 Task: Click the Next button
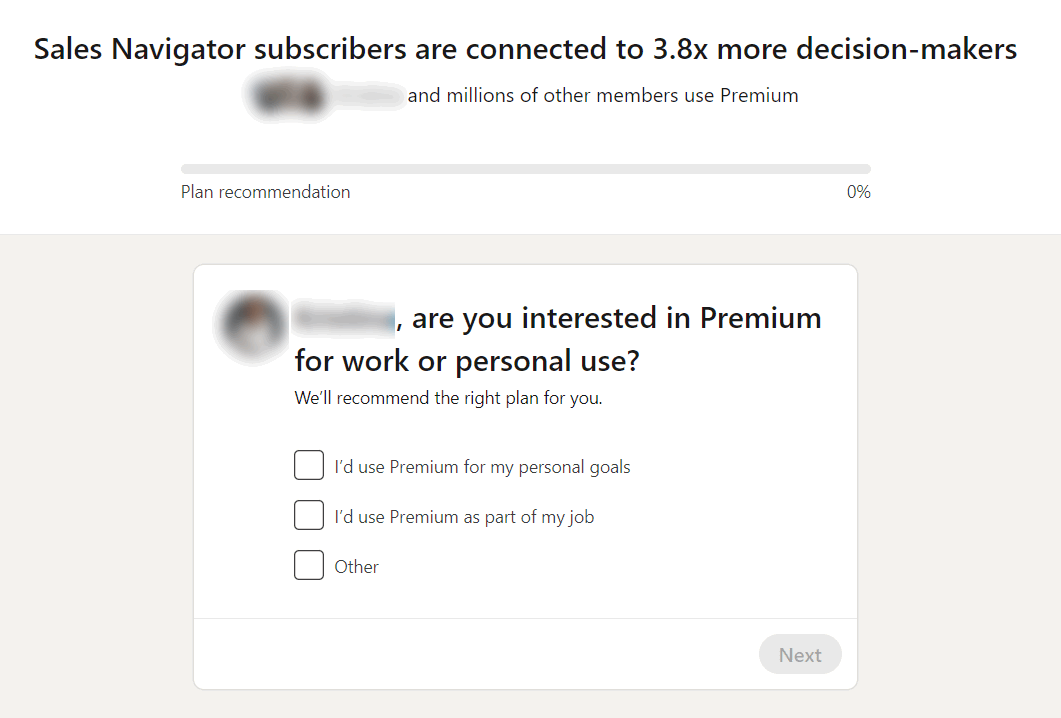[800, 654]
